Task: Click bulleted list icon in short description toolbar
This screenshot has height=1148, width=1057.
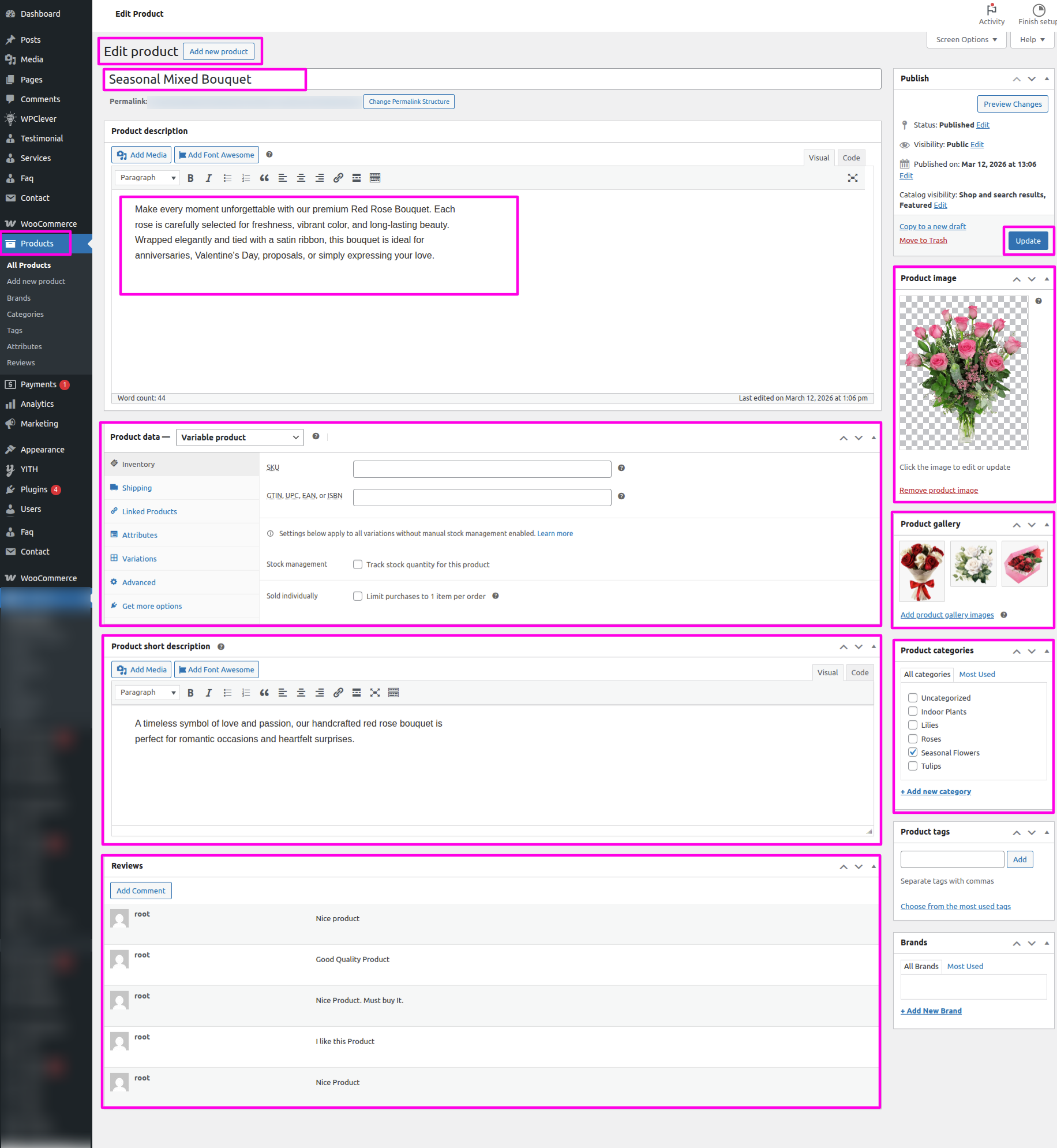Action: (227, 693)
